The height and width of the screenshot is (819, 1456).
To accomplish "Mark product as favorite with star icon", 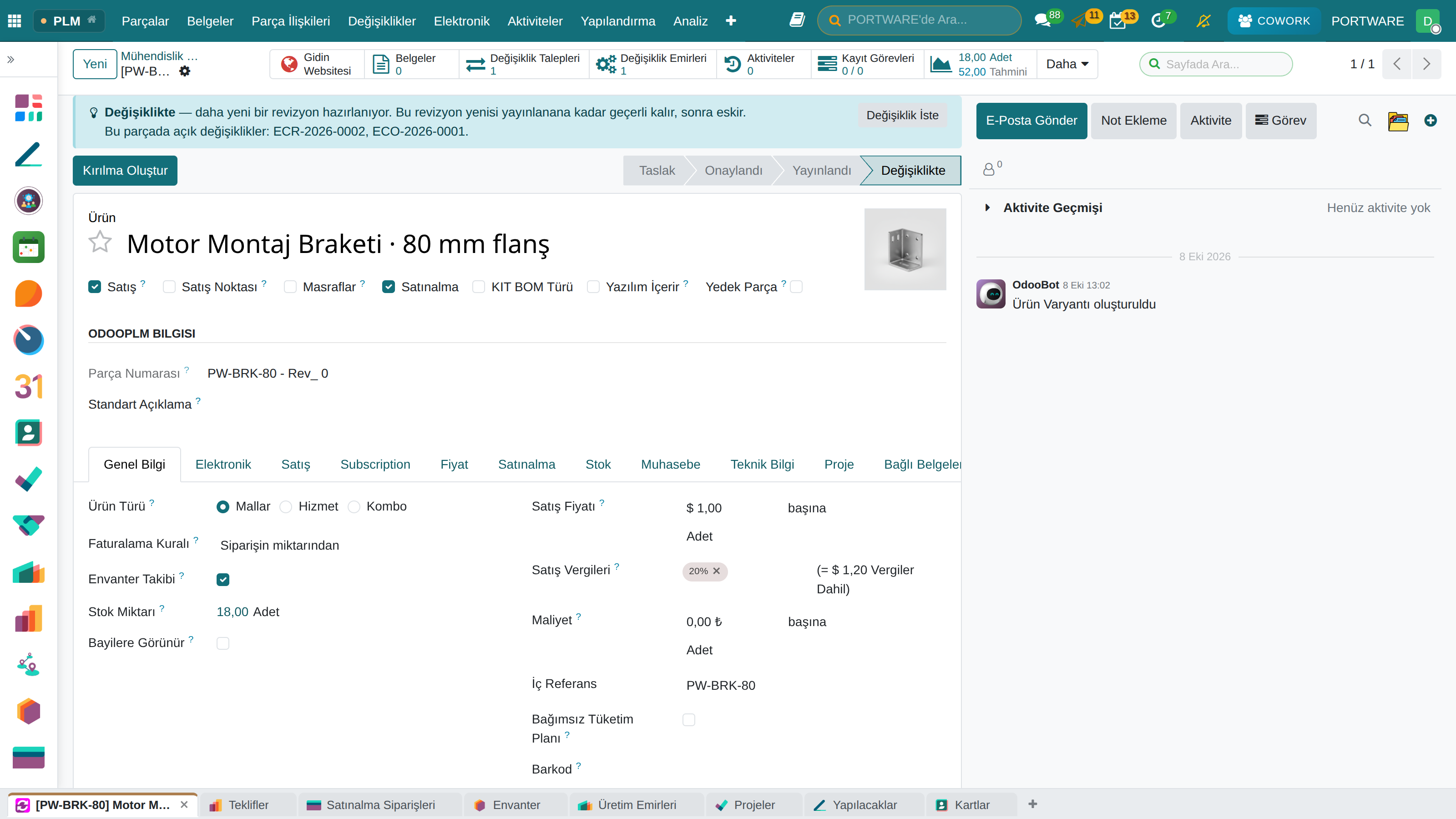I will [100, 242].
